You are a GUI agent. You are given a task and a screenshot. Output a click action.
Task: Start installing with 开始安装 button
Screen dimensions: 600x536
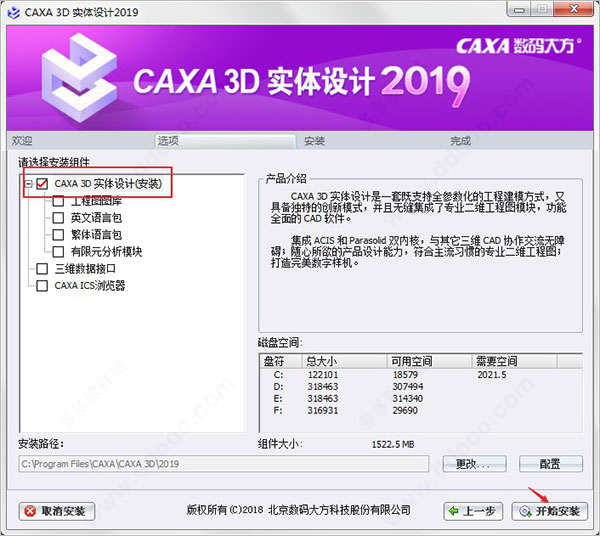tap(550, 511)
